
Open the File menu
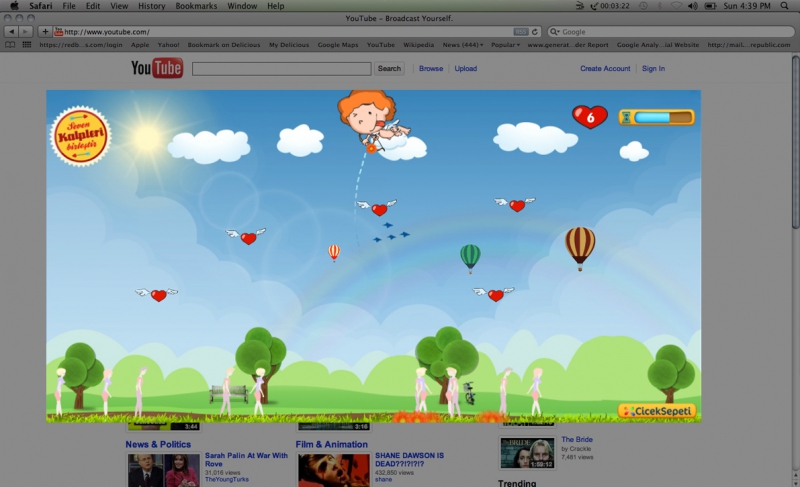click(69, 6)
